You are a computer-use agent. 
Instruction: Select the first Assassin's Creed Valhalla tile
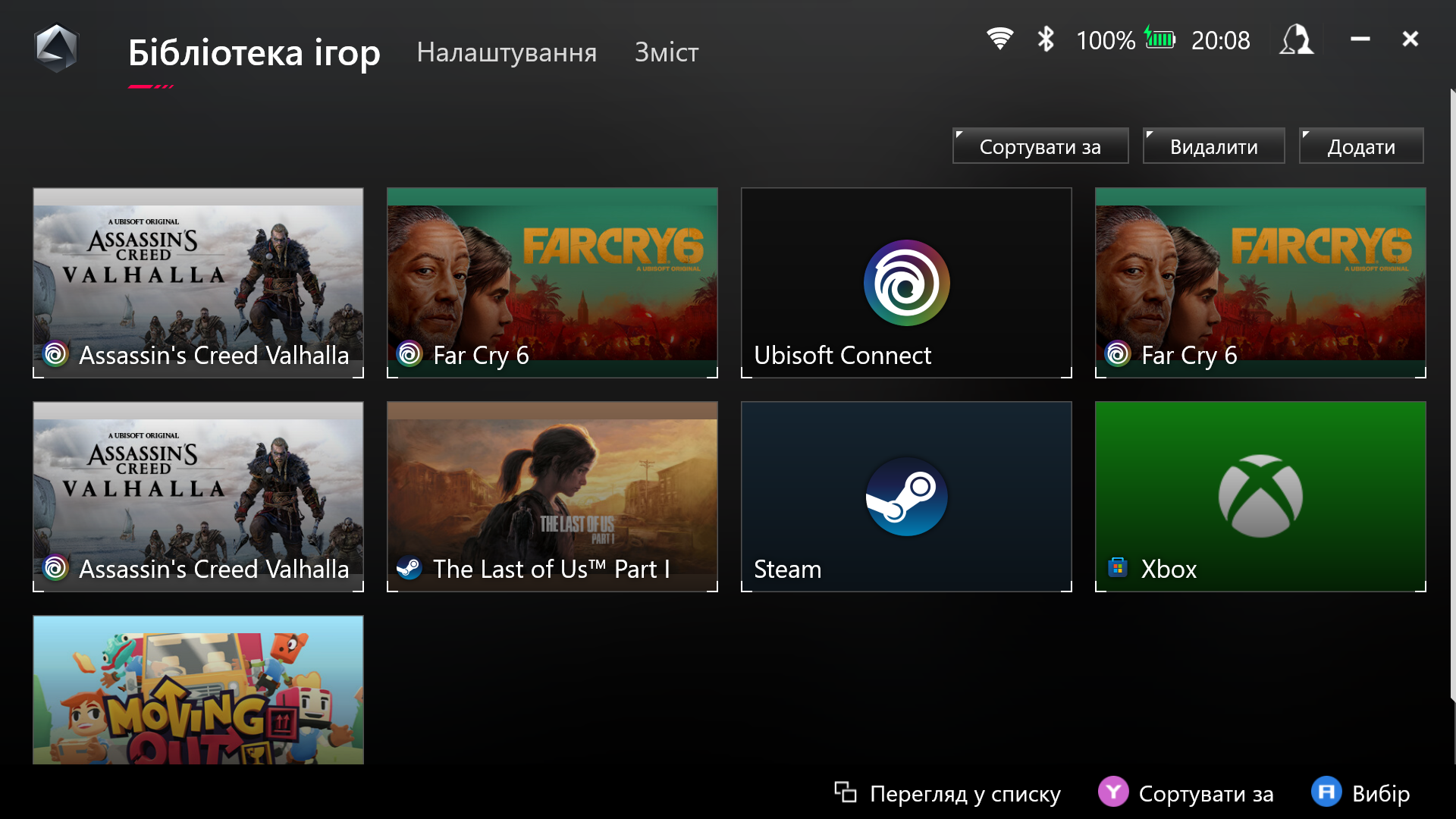point(198,283)
